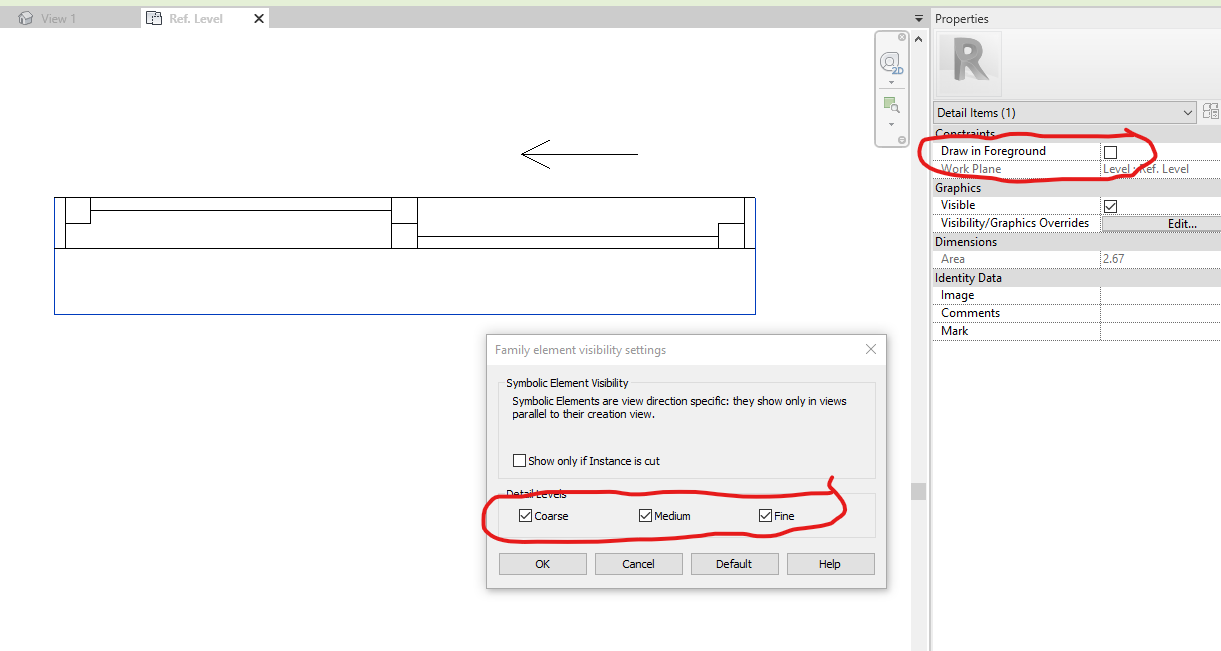Click the 3D house icon on View 1 tab
The height and width of the screenshot is (651, 1221).
tap(25, 17)
